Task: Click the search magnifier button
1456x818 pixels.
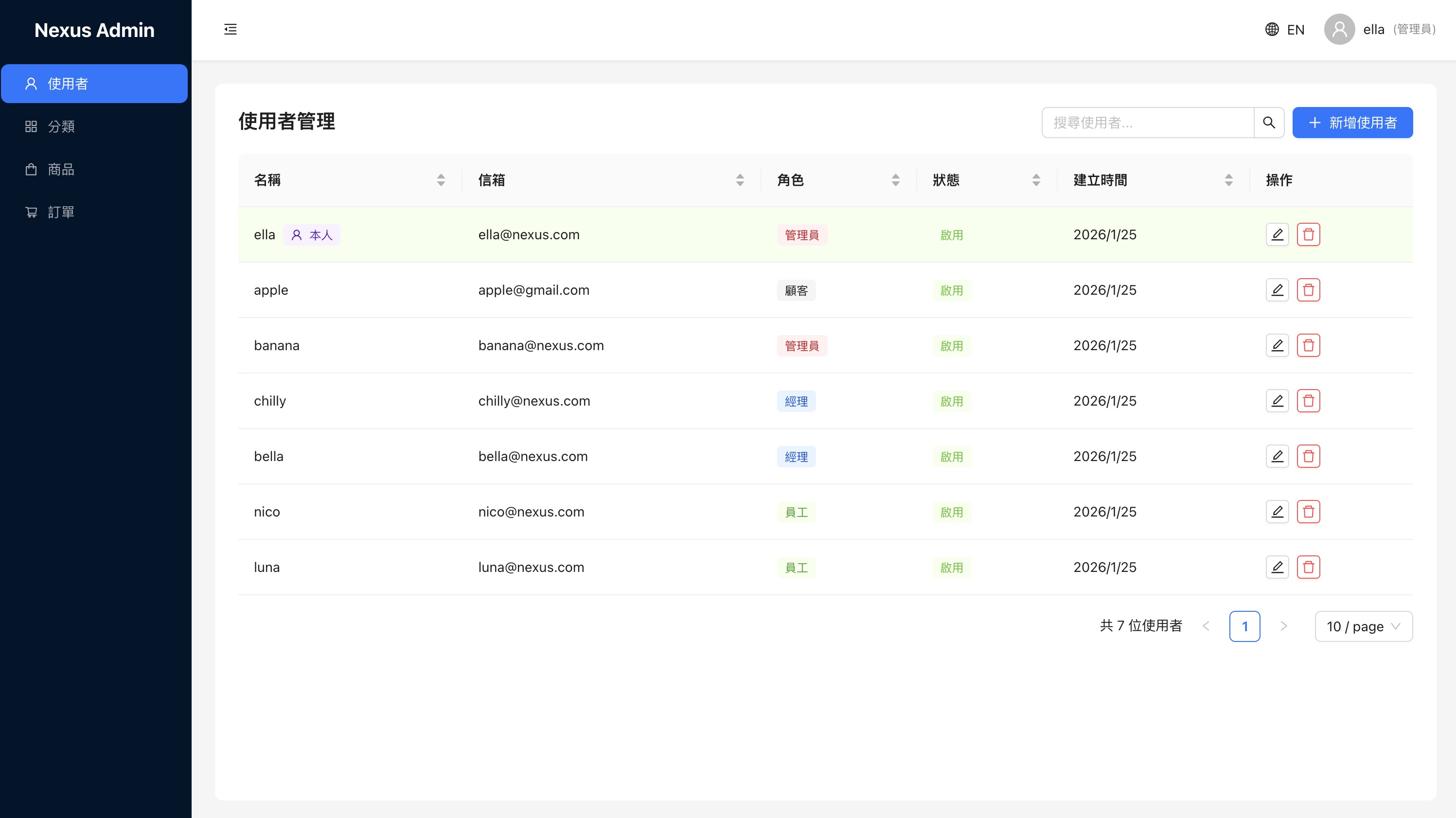Action: tap(1269, 123)
